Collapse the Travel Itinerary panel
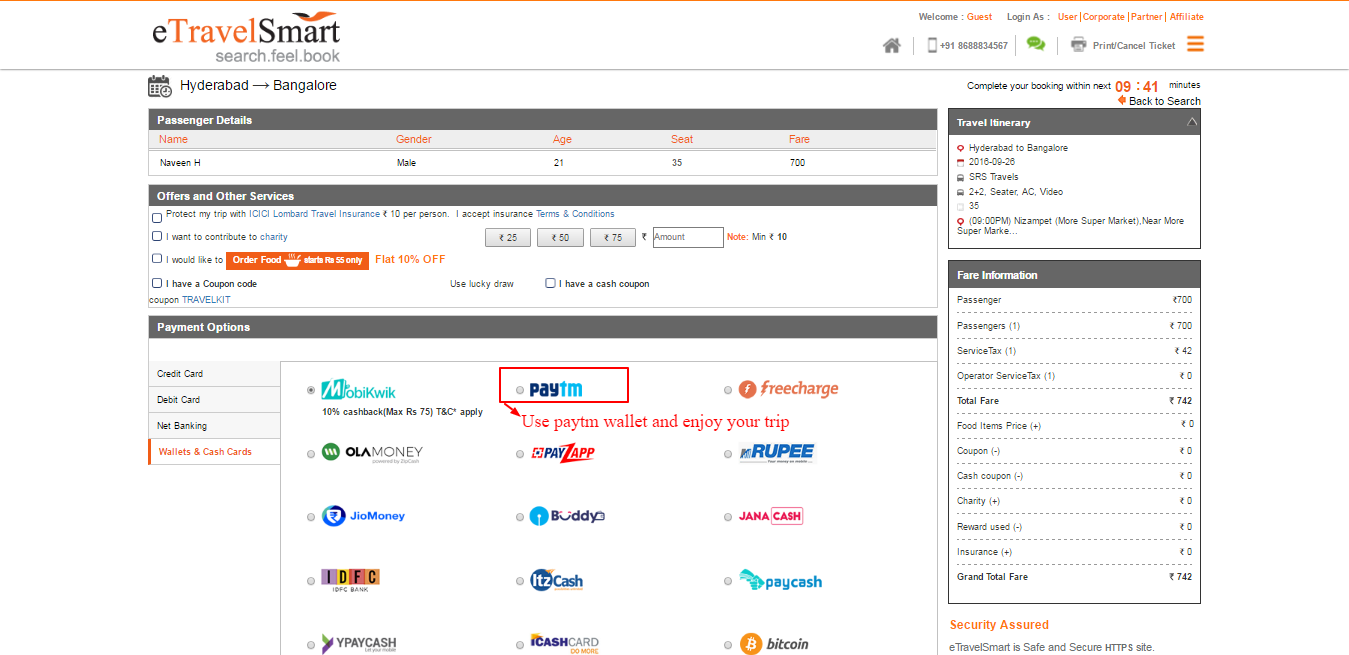The width and height of the screenshot is (1349, 655). point(1191,122)
